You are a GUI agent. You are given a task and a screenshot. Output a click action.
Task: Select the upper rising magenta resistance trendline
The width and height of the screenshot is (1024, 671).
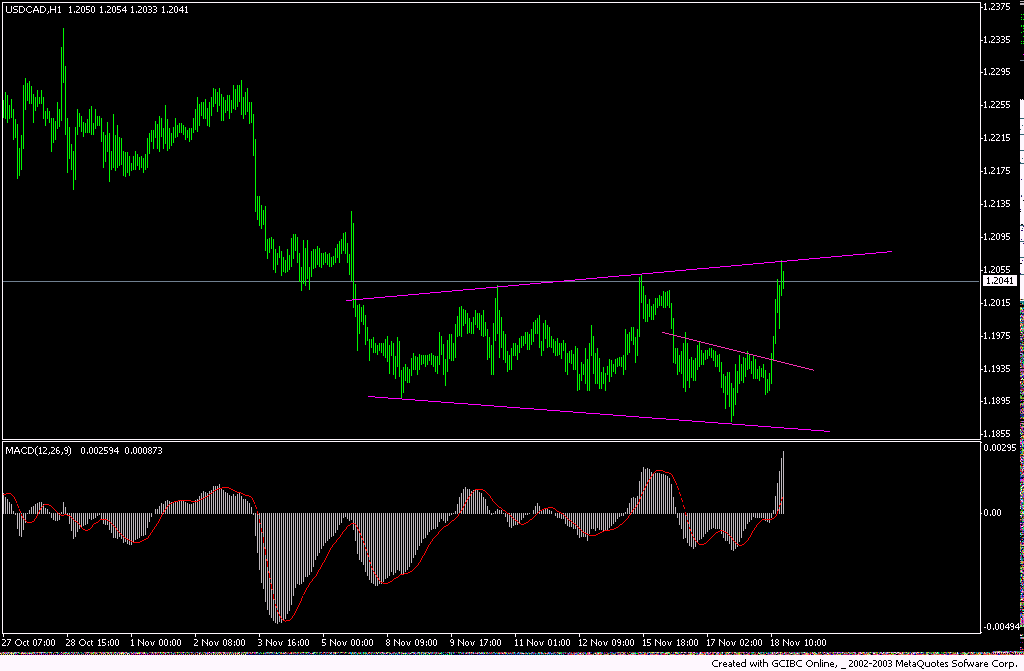coord(619,276)
